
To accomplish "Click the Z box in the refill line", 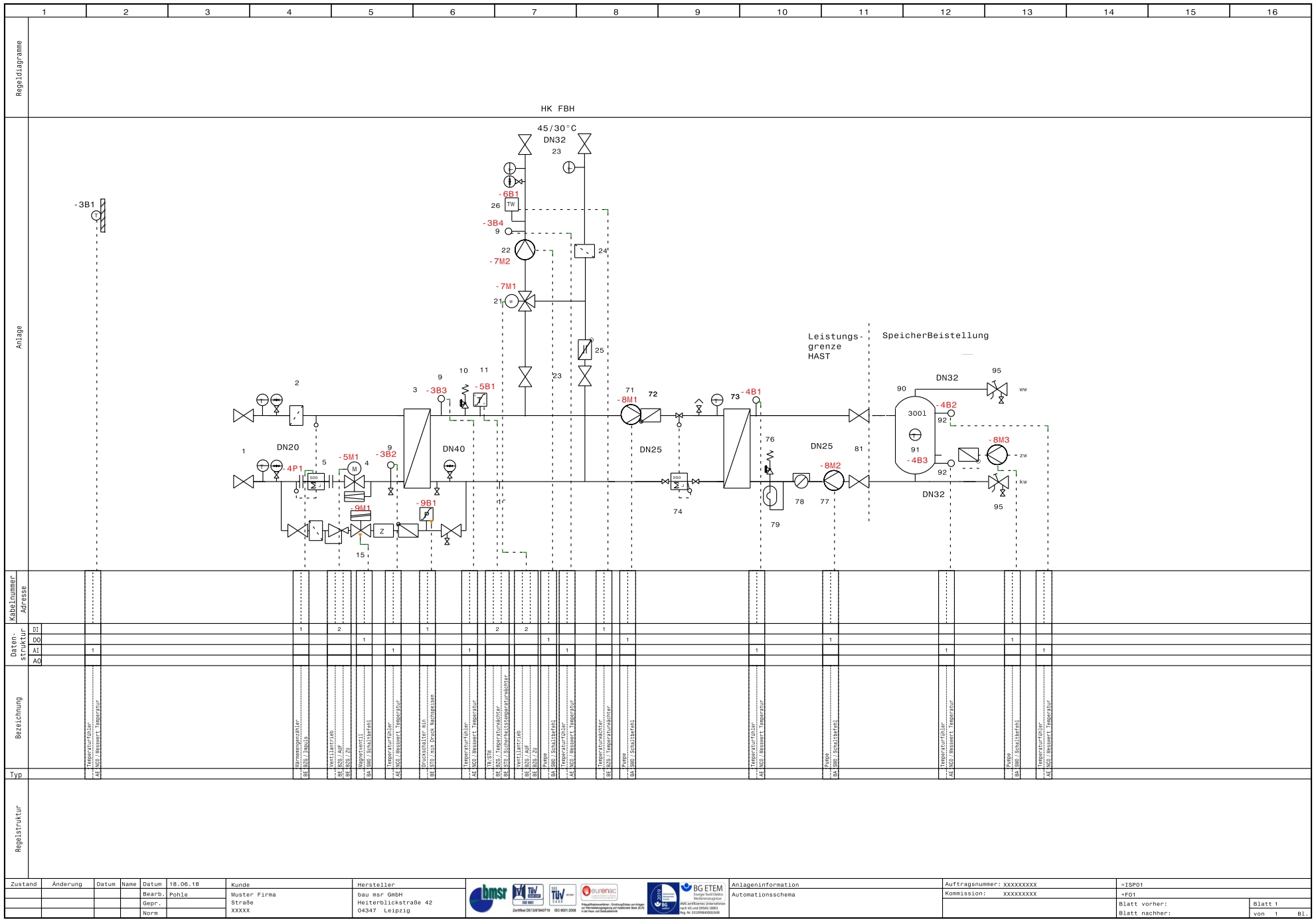I will (x=382, y=531).
